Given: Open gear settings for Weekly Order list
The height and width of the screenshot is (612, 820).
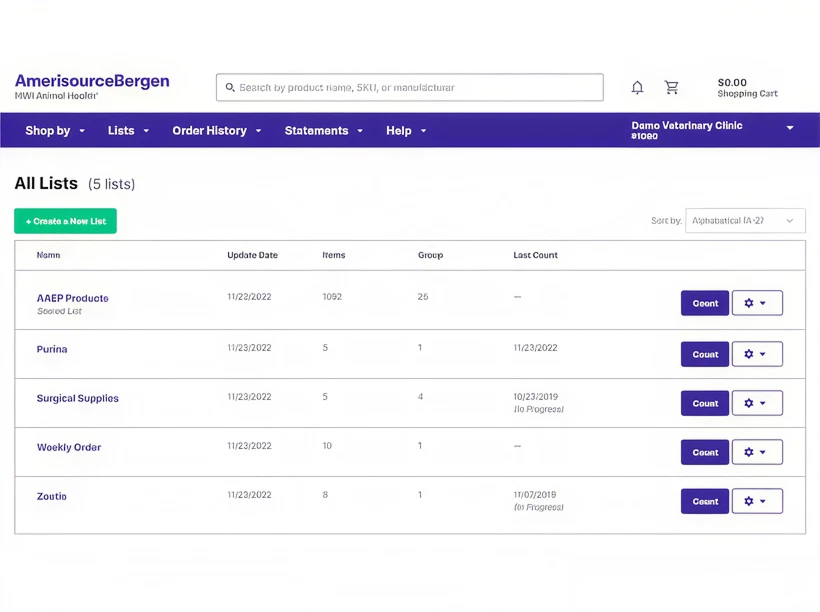Looking at the screenshot, I should point(757,452).
